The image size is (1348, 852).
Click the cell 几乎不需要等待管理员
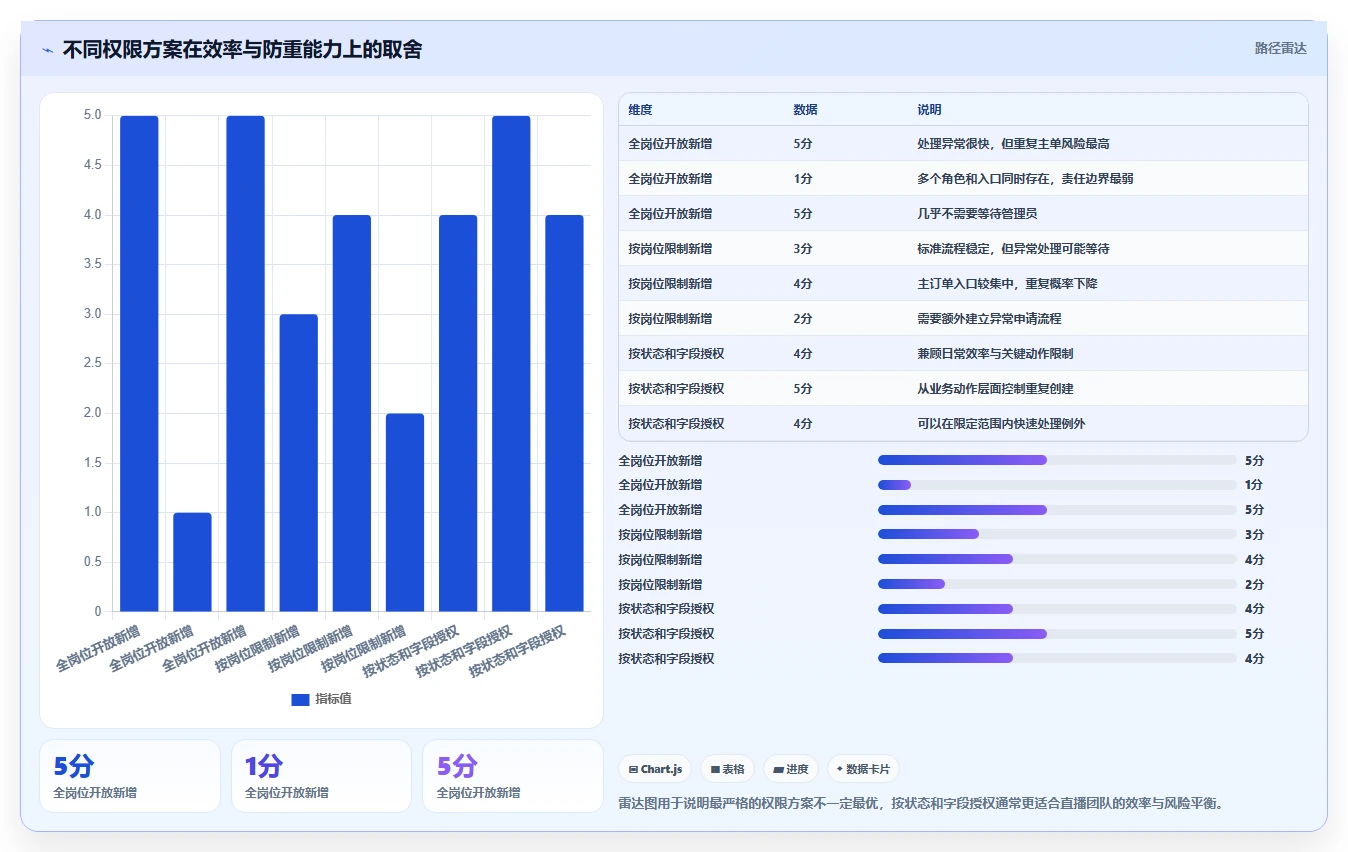(x=977, y=214)
